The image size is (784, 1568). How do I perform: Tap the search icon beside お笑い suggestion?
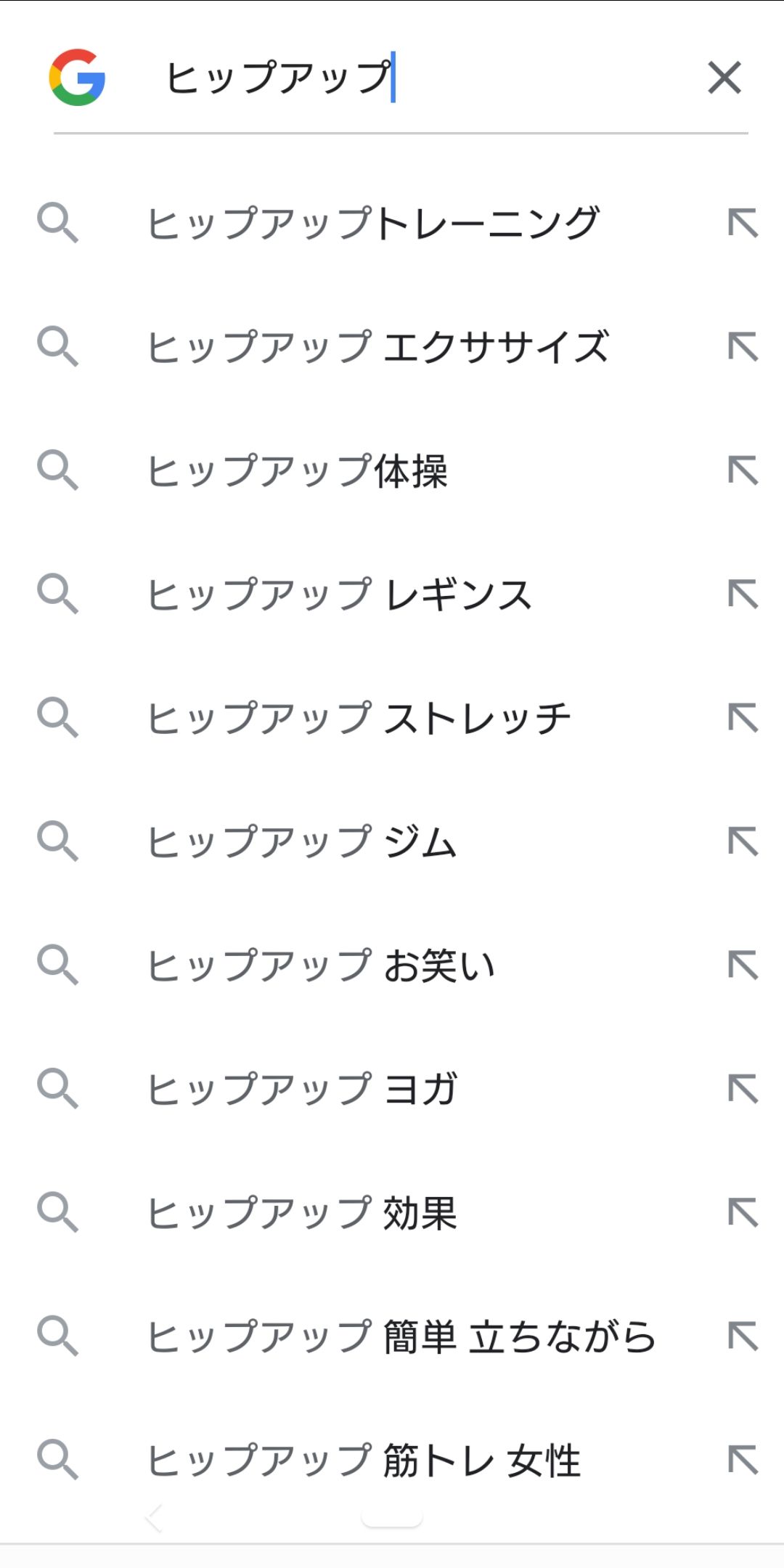point(57,965)
